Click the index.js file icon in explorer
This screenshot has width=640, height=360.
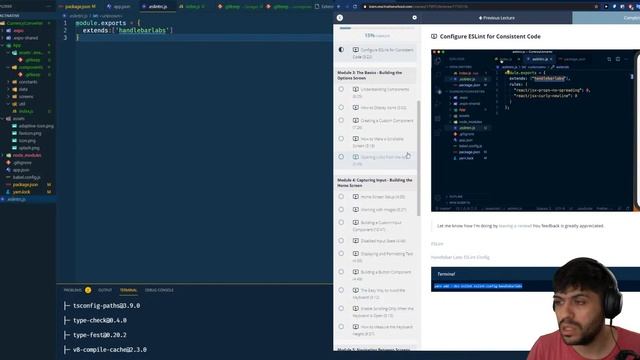[15, 111]
